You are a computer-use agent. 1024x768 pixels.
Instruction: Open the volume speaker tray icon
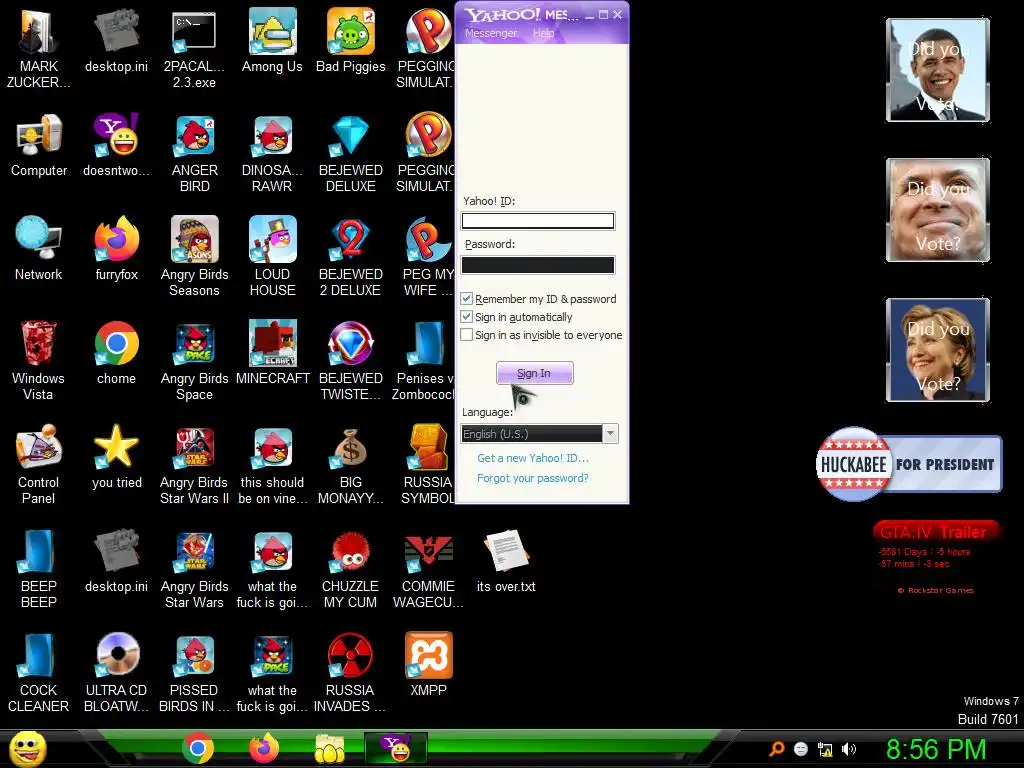pos(849,749)
